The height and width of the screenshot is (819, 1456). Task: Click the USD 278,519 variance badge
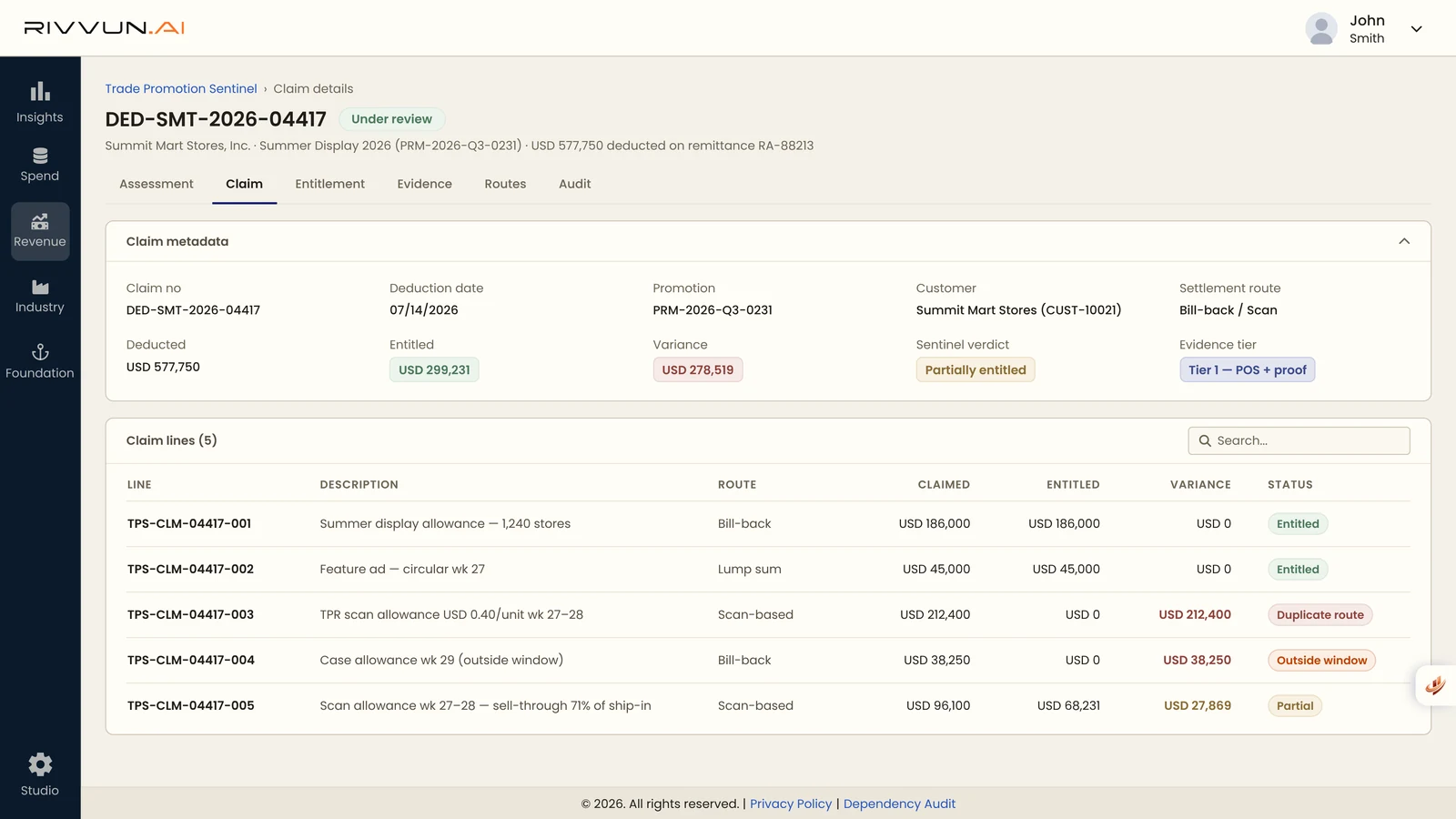pyautogui.click(x=698, y=369)
